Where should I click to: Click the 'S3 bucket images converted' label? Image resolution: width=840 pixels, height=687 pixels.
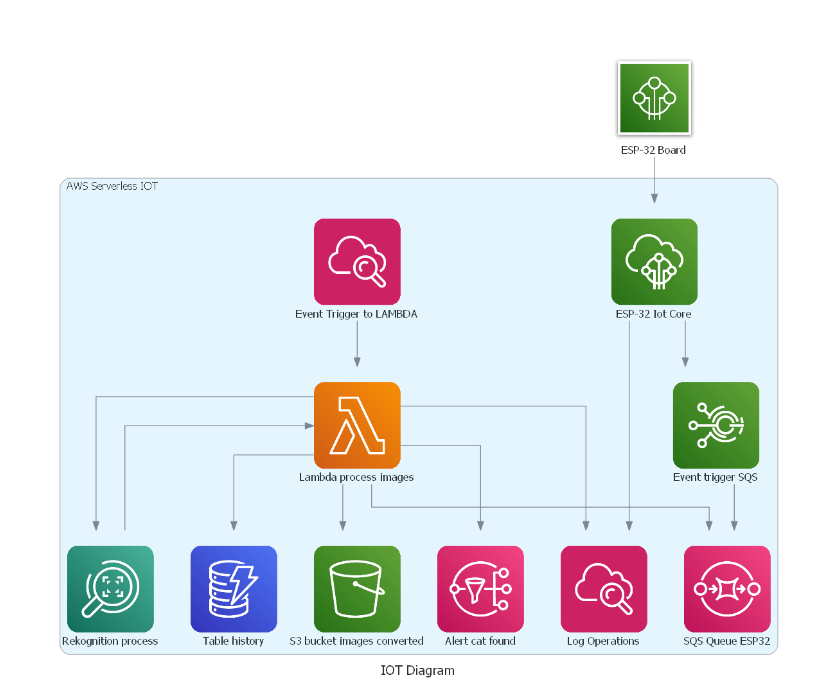pyautogui.click(x=356, y=641)
